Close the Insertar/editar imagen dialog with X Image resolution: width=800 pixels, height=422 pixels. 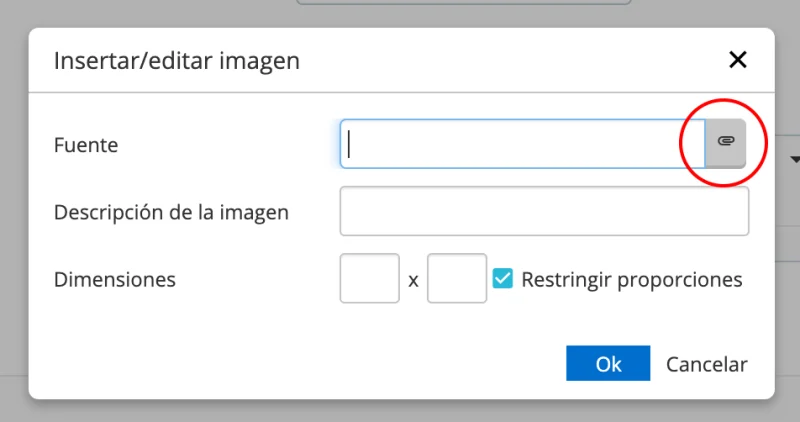coord(738,60)
